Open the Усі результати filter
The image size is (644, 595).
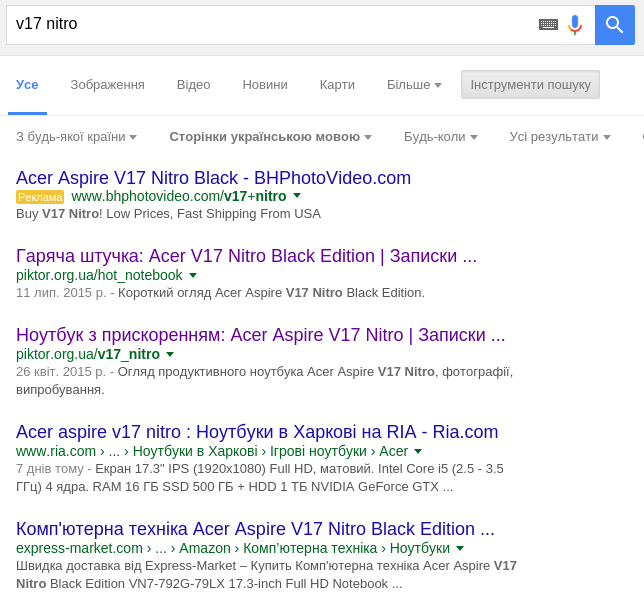coord(560,137)
